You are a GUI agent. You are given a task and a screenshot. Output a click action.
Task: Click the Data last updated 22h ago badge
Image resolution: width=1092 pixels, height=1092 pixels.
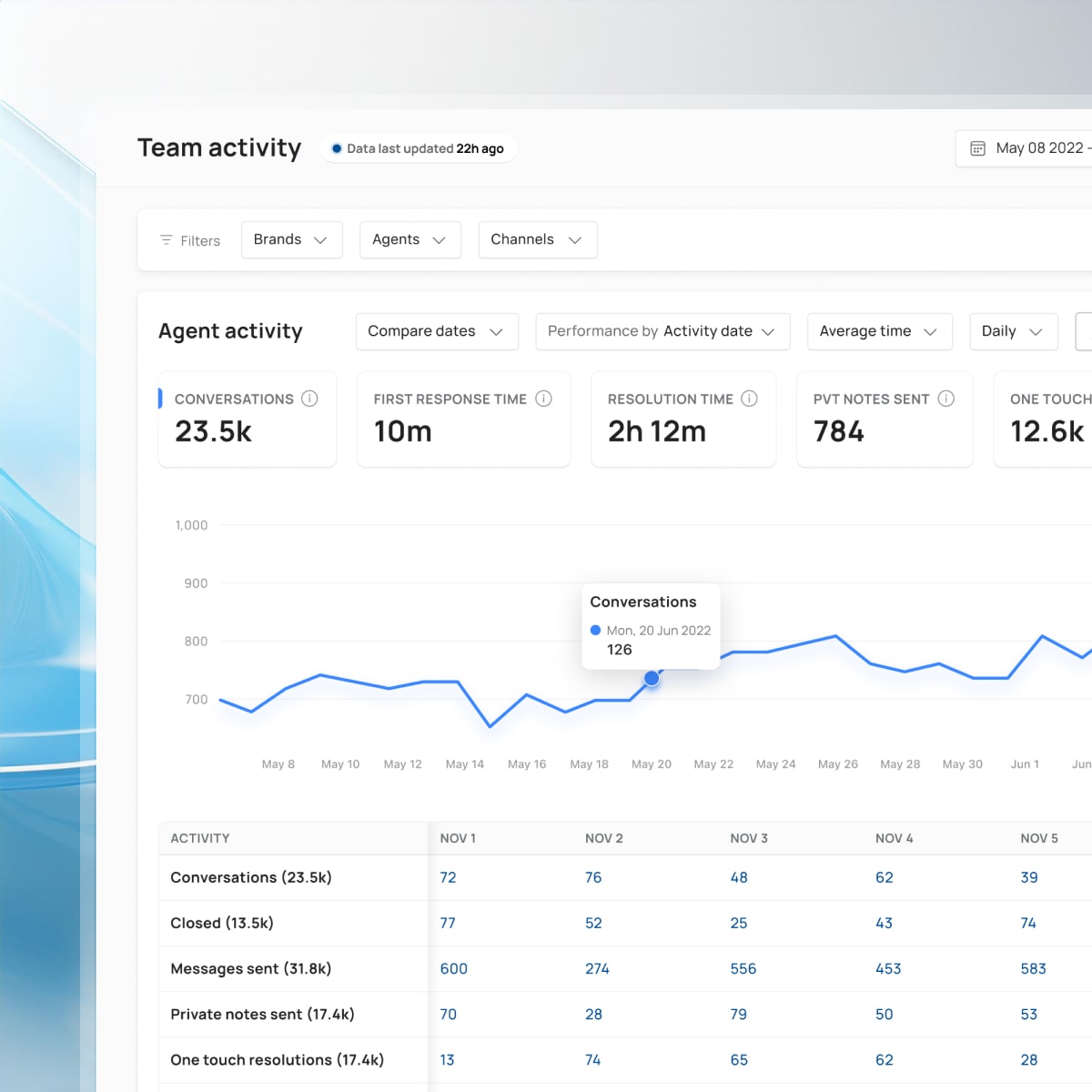point(418,148)
